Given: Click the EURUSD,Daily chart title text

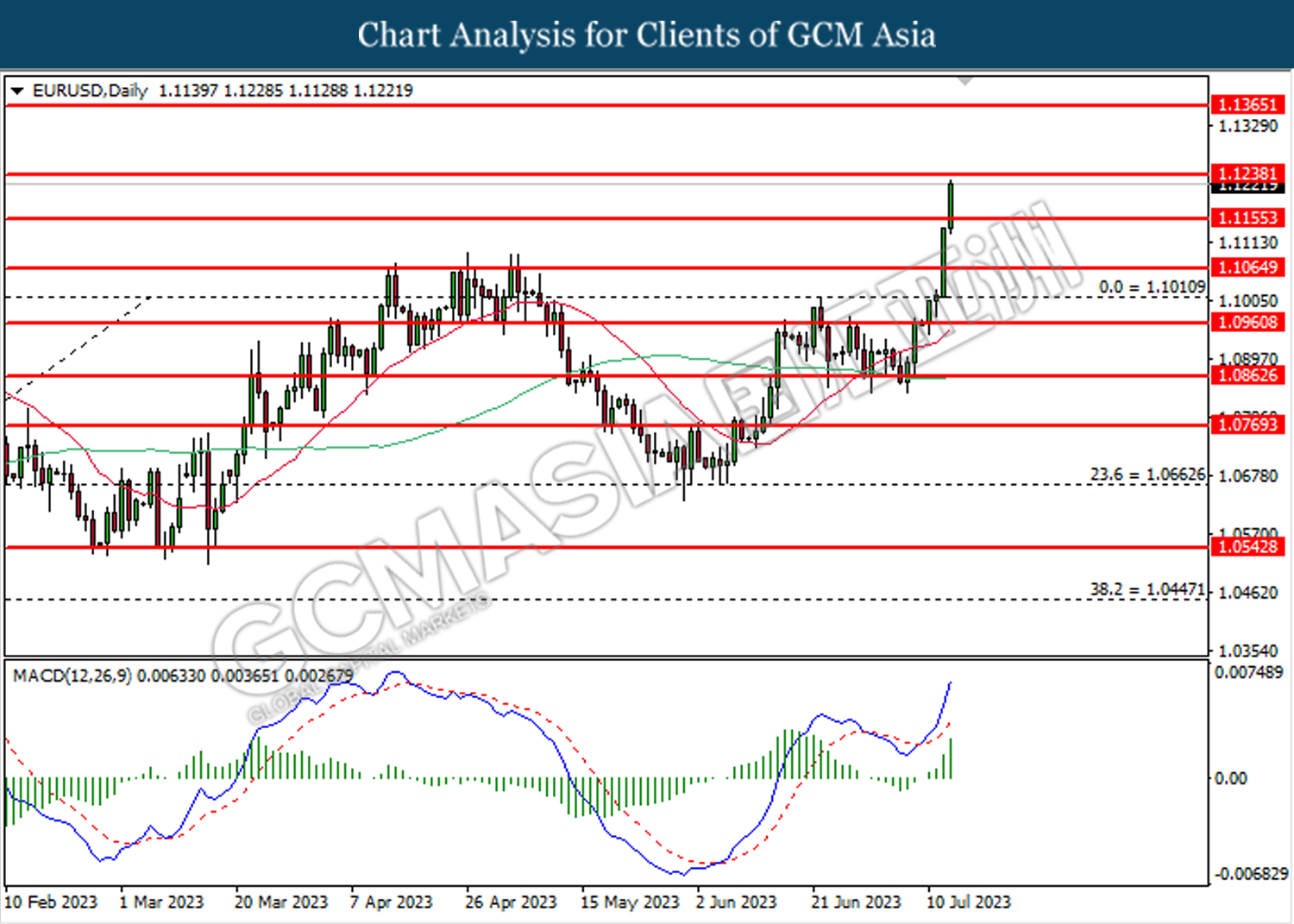Looking at the screenshot, I should (x=90, y=91).
